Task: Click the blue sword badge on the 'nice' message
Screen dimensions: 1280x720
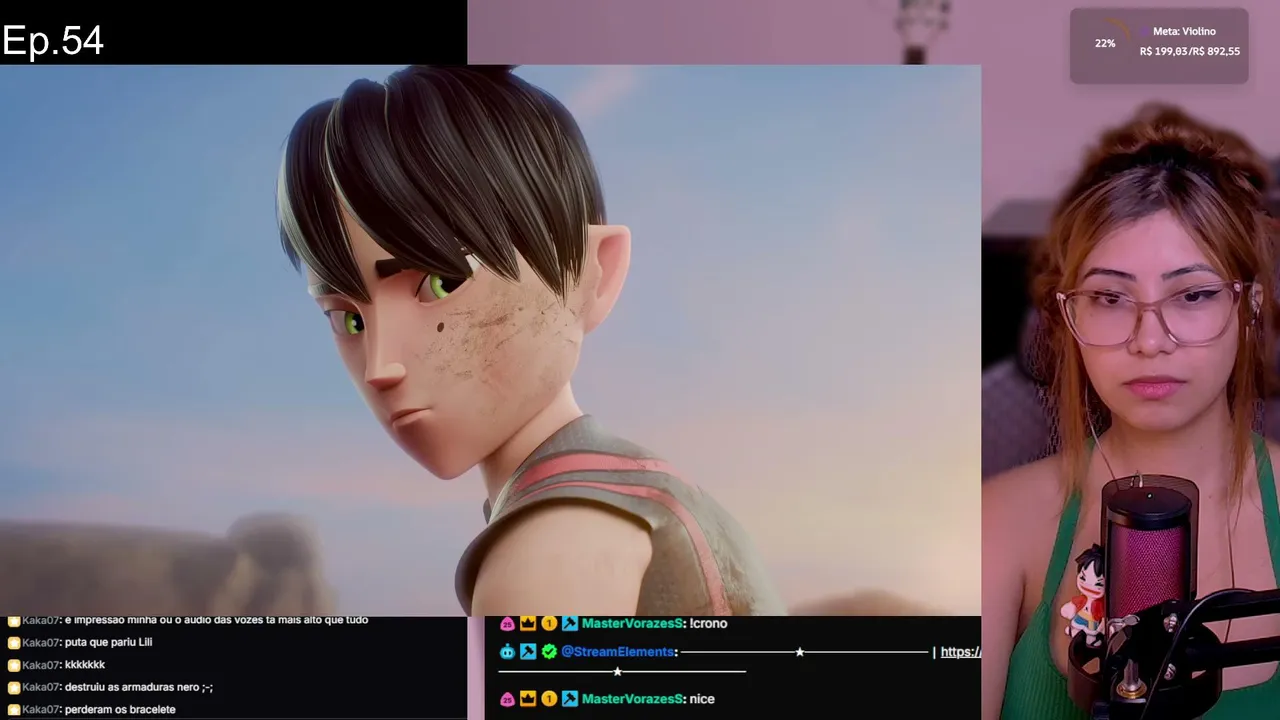Action: [x=570, y=699]
